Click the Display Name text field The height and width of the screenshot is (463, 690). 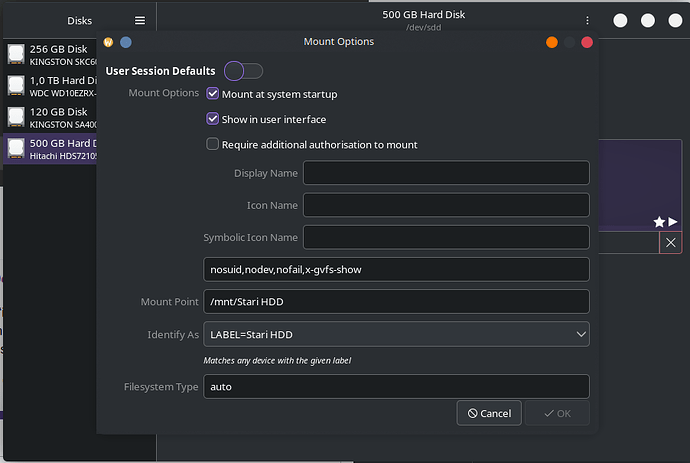[446, 173]
